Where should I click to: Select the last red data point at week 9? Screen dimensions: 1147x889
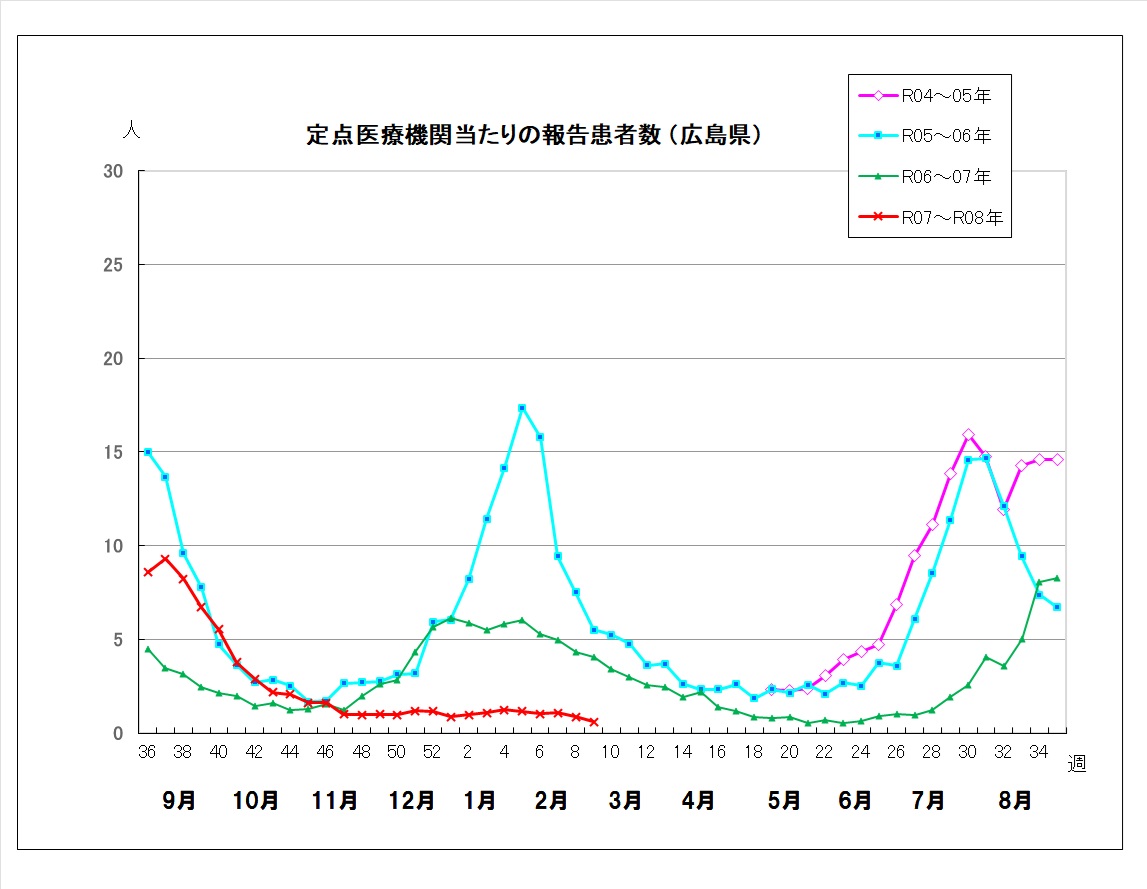point(594,722)
